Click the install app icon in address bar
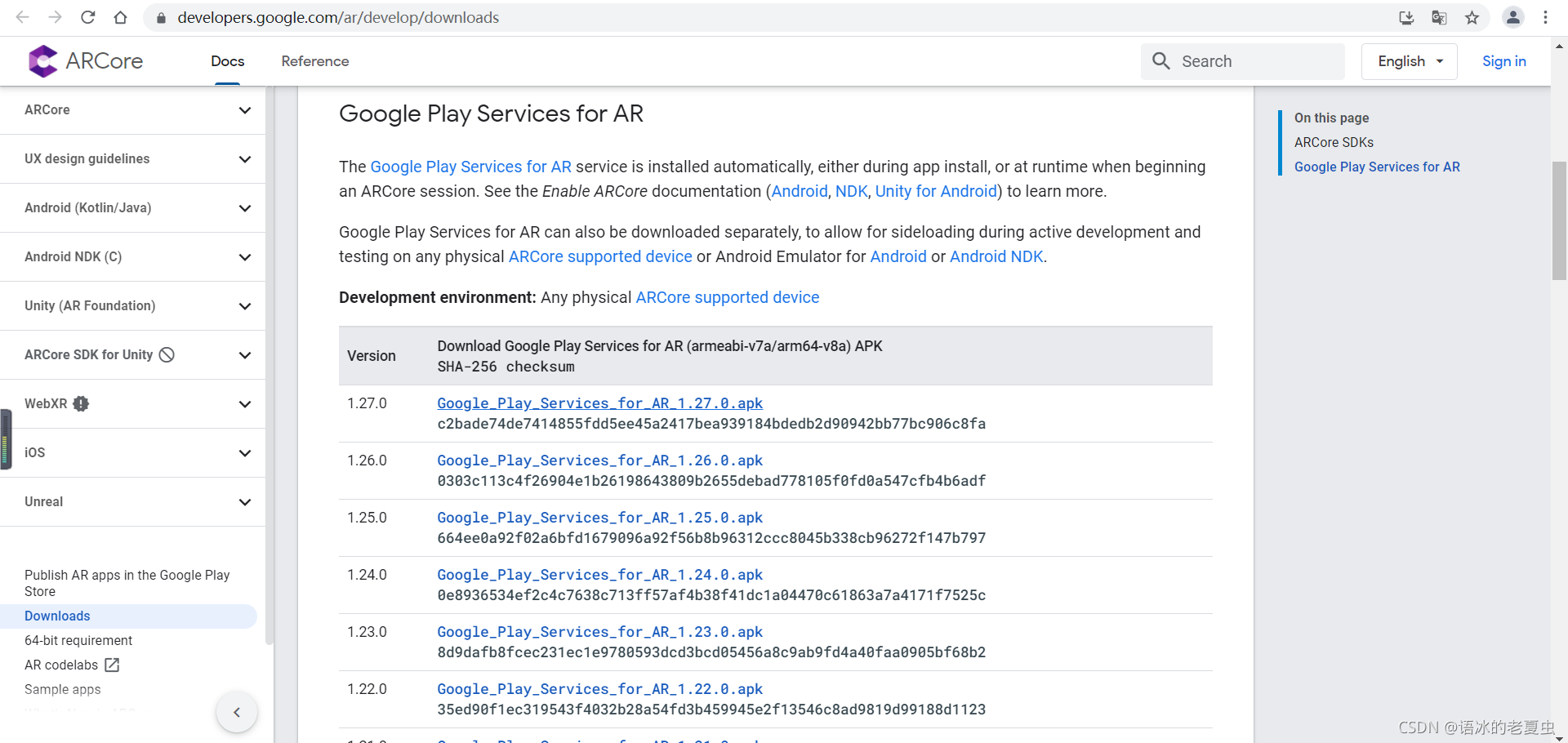The height and width of the screenshot is (743, 1568). [1406, 17]
